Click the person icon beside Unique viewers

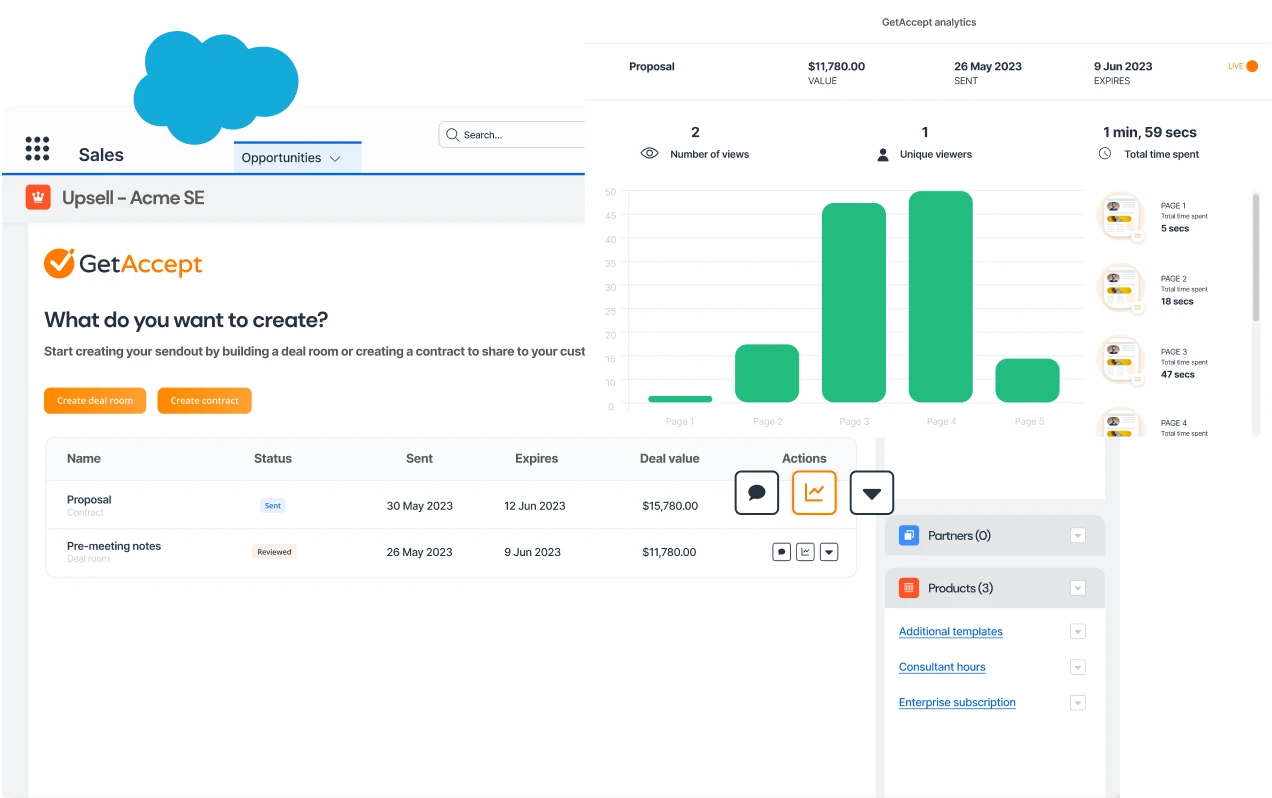(883, 155)
